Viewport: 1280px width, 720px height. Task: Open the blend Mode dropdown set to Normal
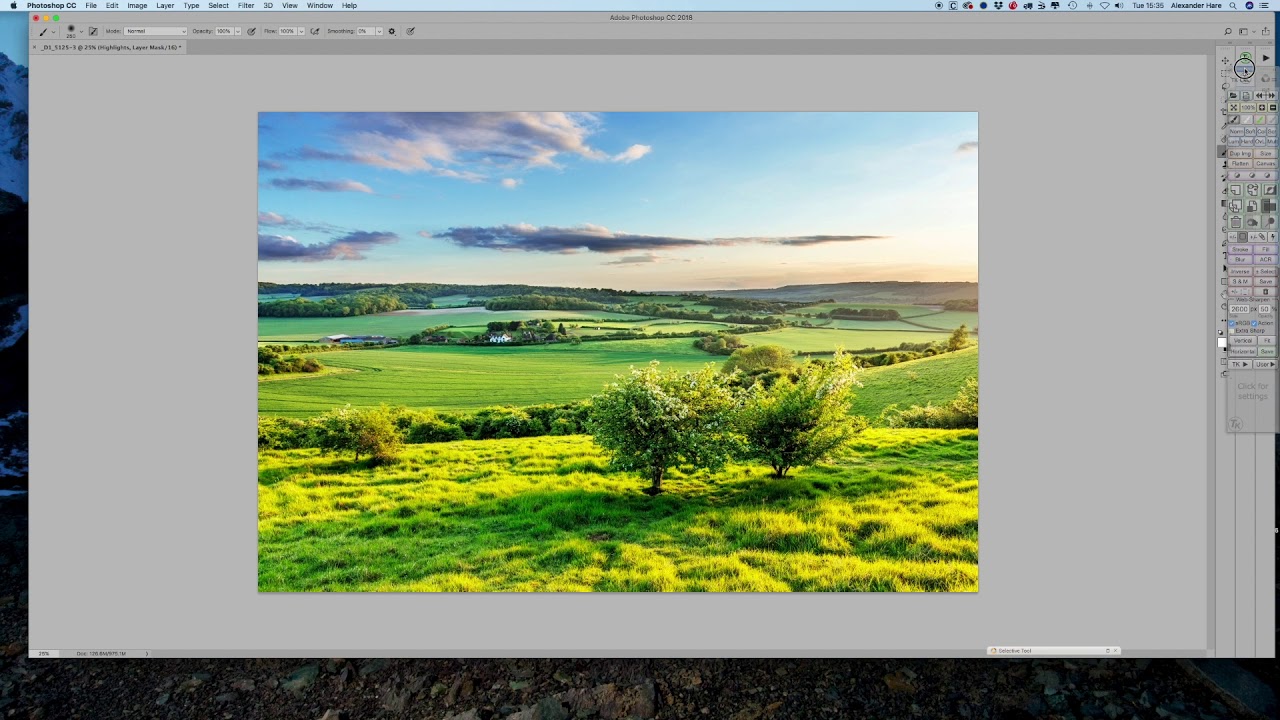pos(155,31)
